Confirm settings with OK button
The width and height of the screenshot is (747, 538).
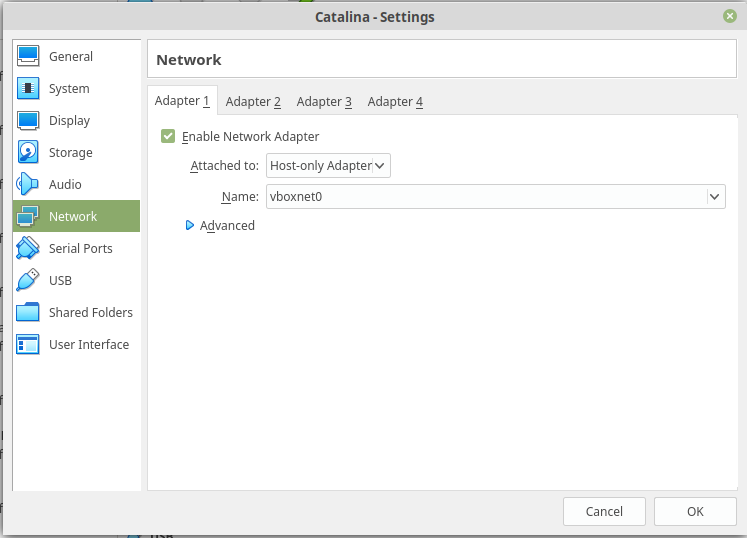[695, 511]
